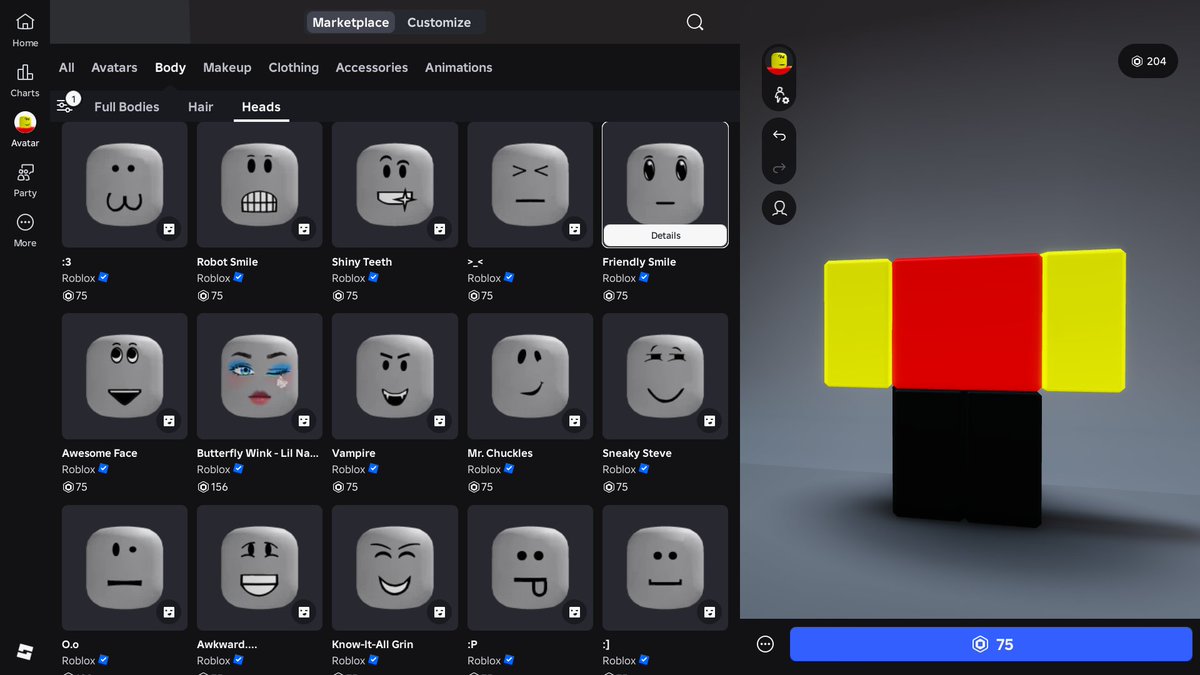Click try-on icon on Sneaky Steve head
1200x675 pixels.
(x=710, y=420)
